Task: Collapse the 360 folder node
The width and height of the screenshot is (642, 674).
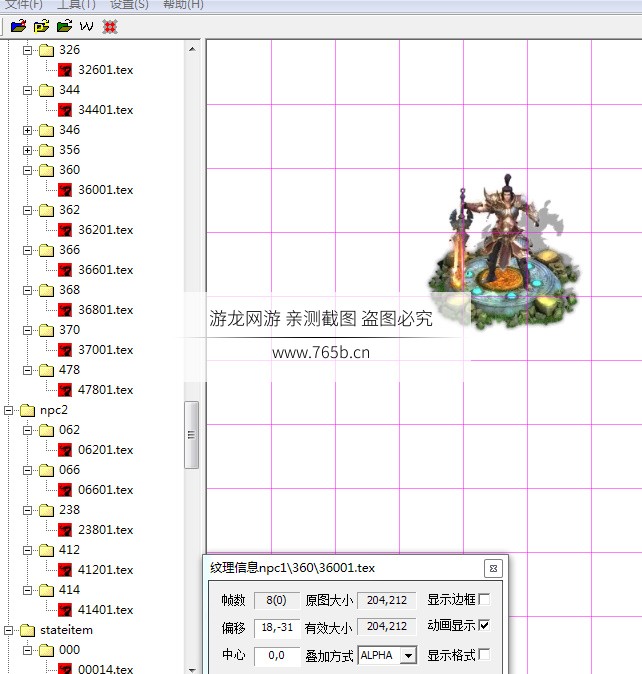Action: (x=28, y=170)
